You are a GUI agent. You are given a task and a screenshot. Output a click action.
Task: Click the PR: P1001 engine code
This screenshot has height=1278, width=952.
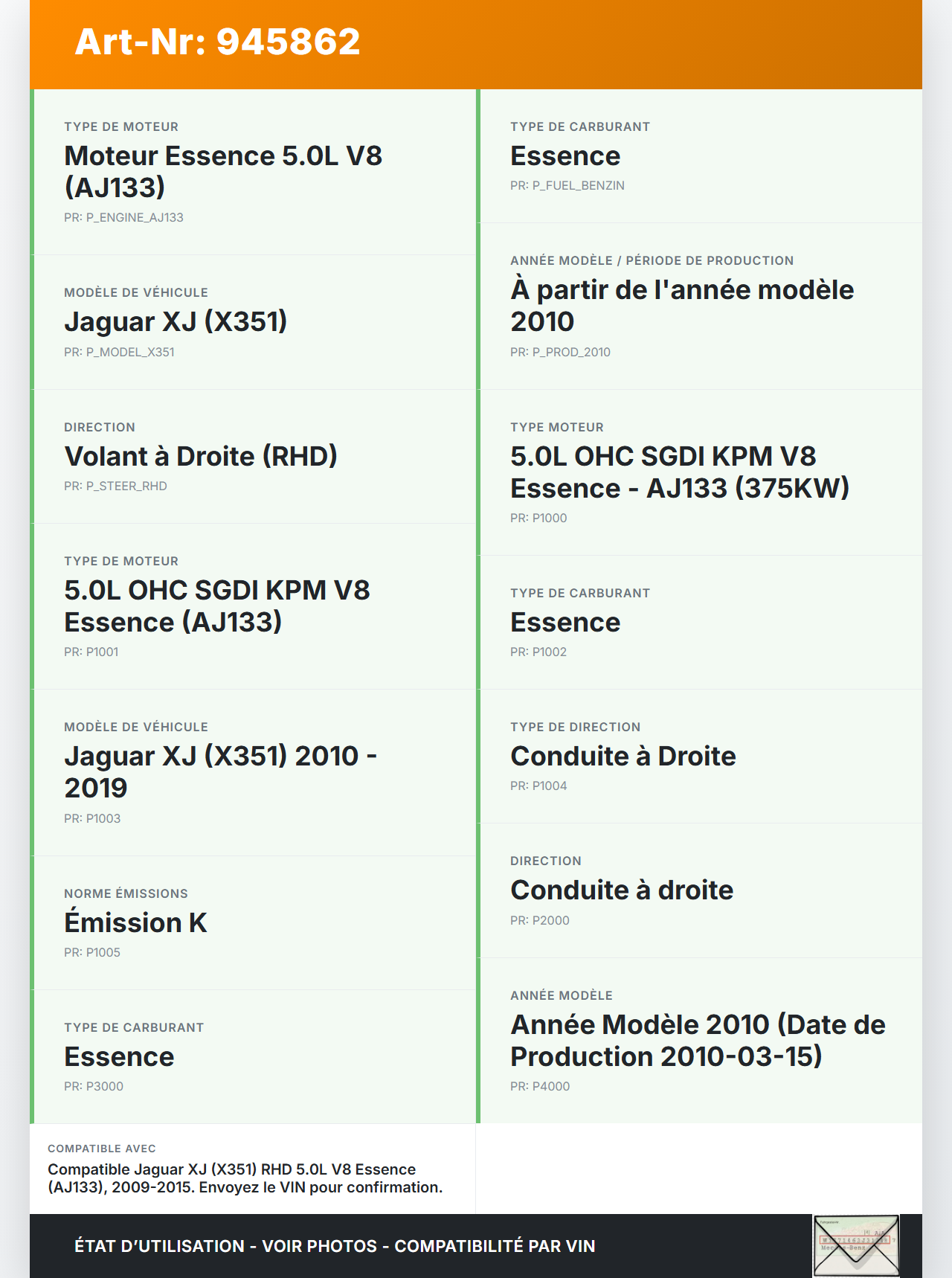[x=91, y=652]
